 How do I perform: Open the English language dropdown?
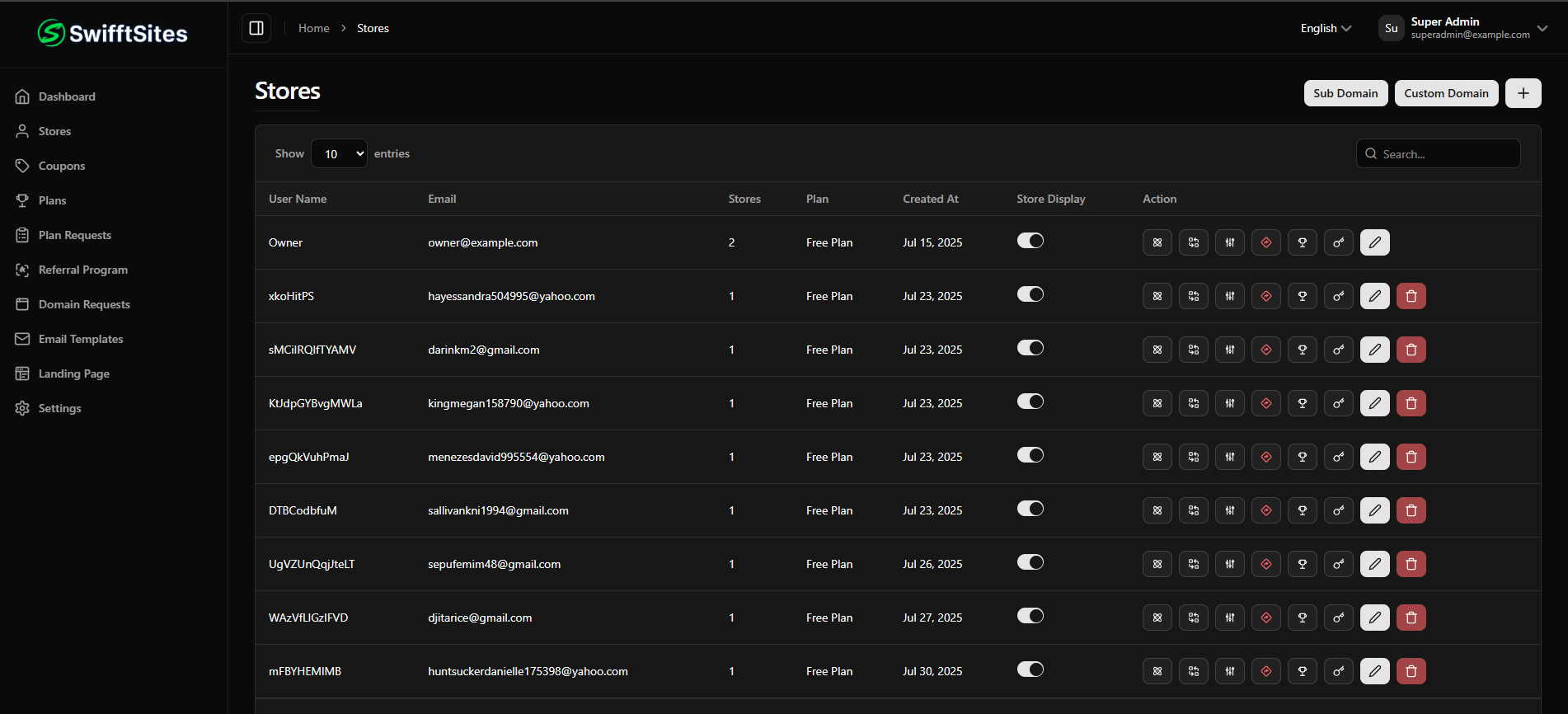[x=1326, y=28]
